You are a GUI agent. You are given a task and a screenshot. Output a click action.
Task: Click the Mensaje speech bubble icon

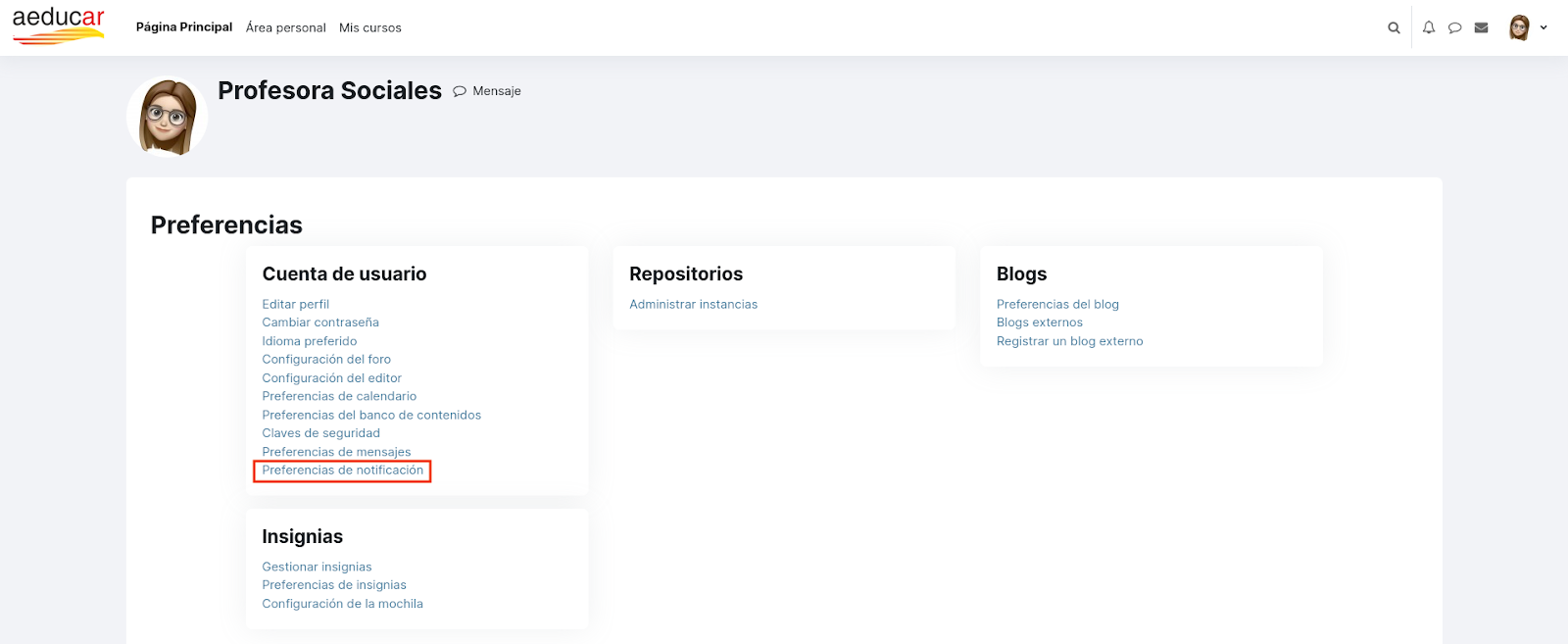(x=460, y=91)
